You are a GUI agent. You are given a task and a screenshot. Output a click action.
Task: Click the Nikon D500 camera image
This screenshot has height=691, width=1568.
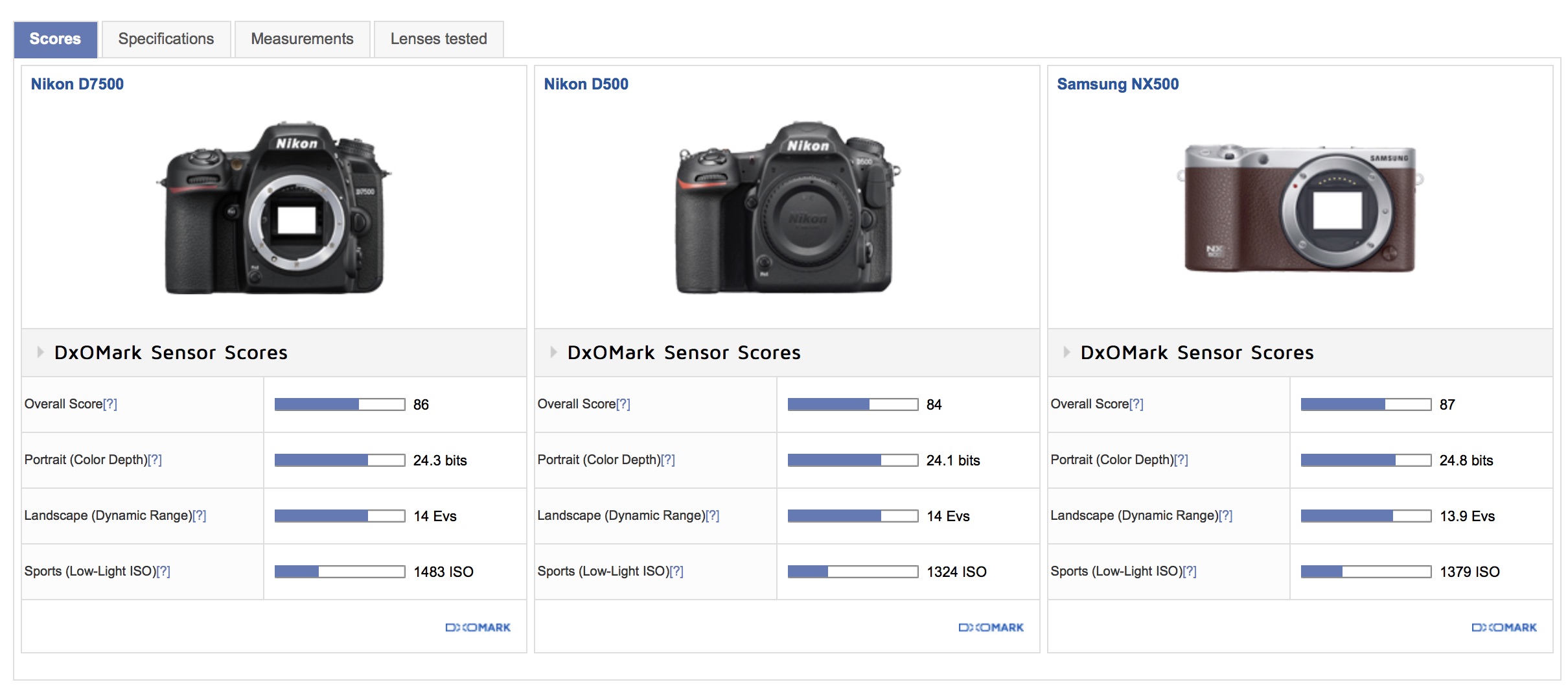[x=787, y=207]
